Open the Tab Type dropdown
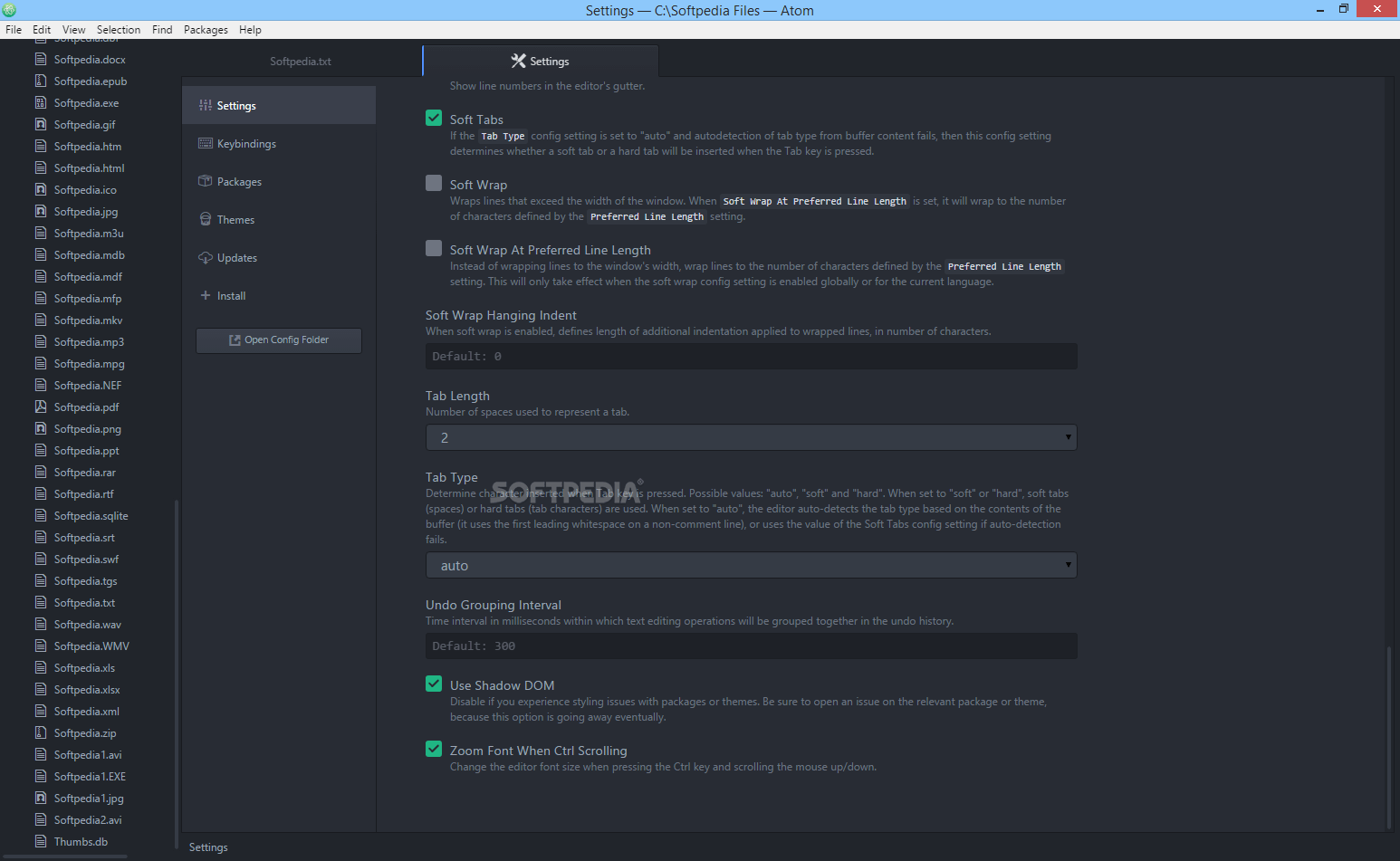1400x861 pixels. pos(751,565)
